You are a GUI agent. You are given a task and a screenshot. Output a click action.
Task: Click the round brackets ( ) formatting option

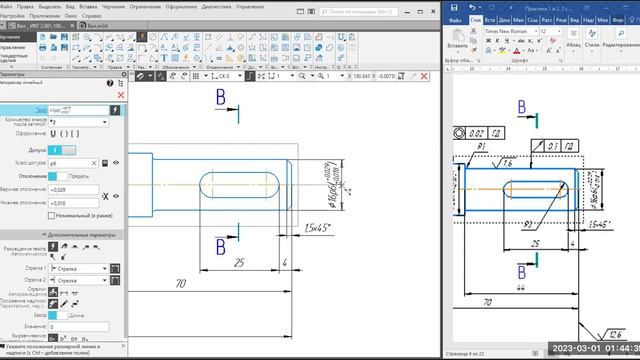point(64,133)
